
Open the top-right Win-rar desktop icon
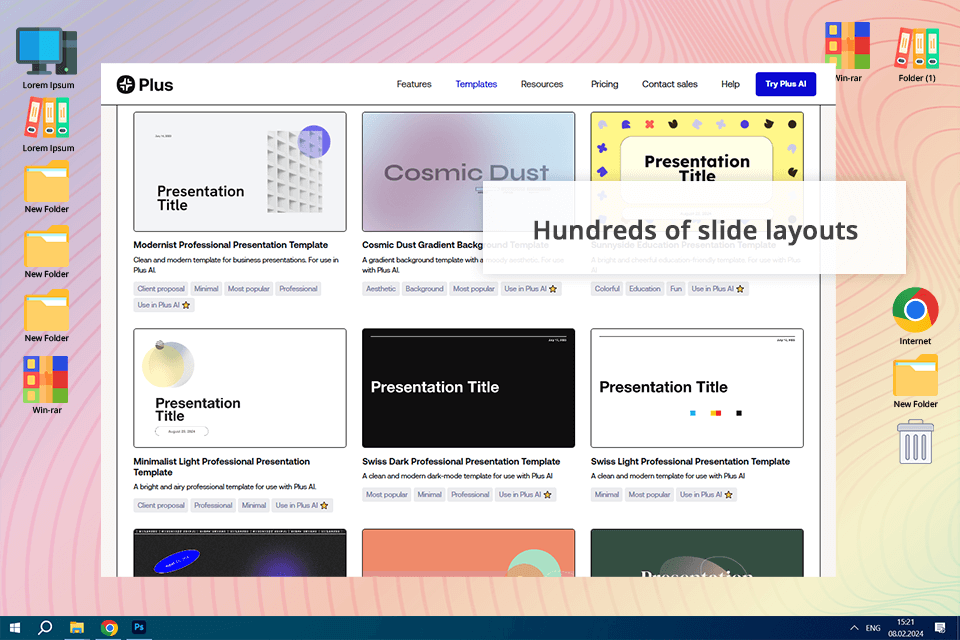click(848, 51)
